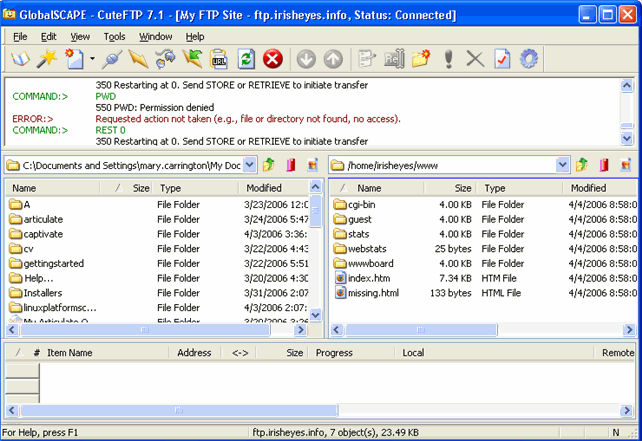Screen dimensions: 642x441
Task: Open the Edit menu
Action: pyautogui.click(x=48, y=37)
